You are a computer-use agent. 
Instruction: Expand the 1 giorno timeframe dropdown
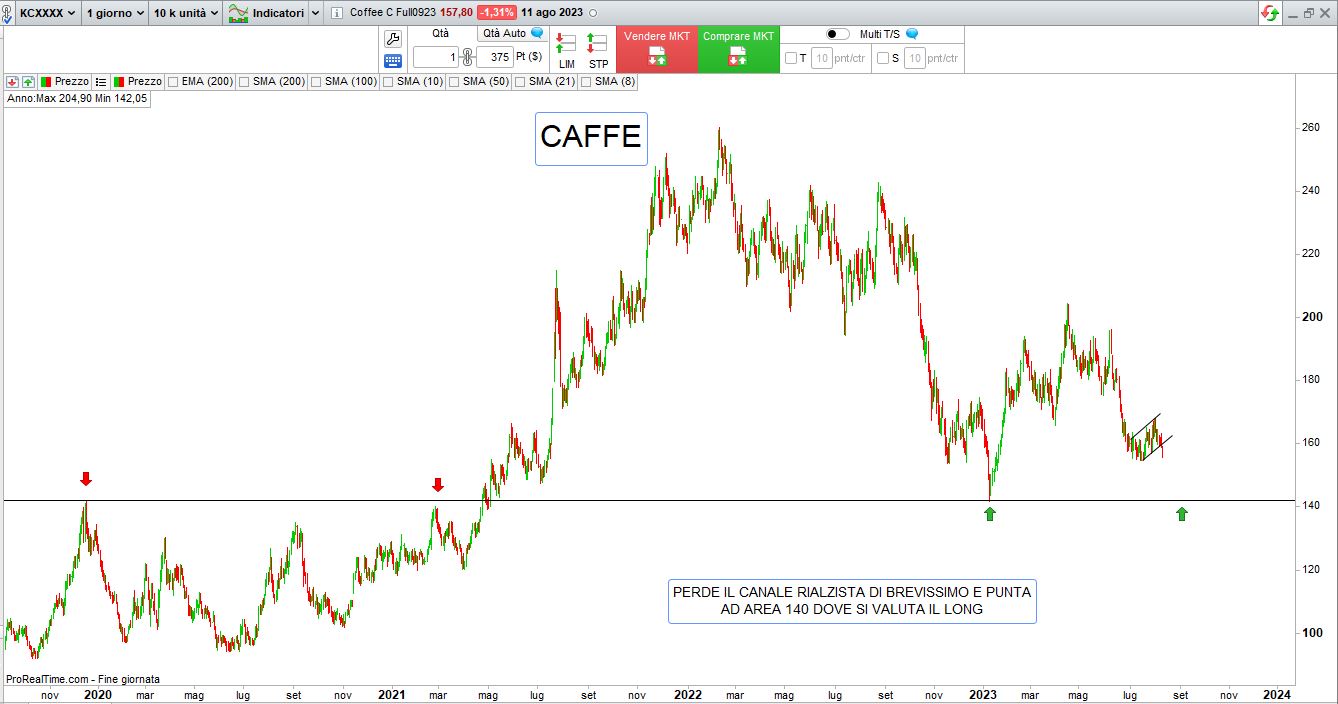(x=114, y=13)
